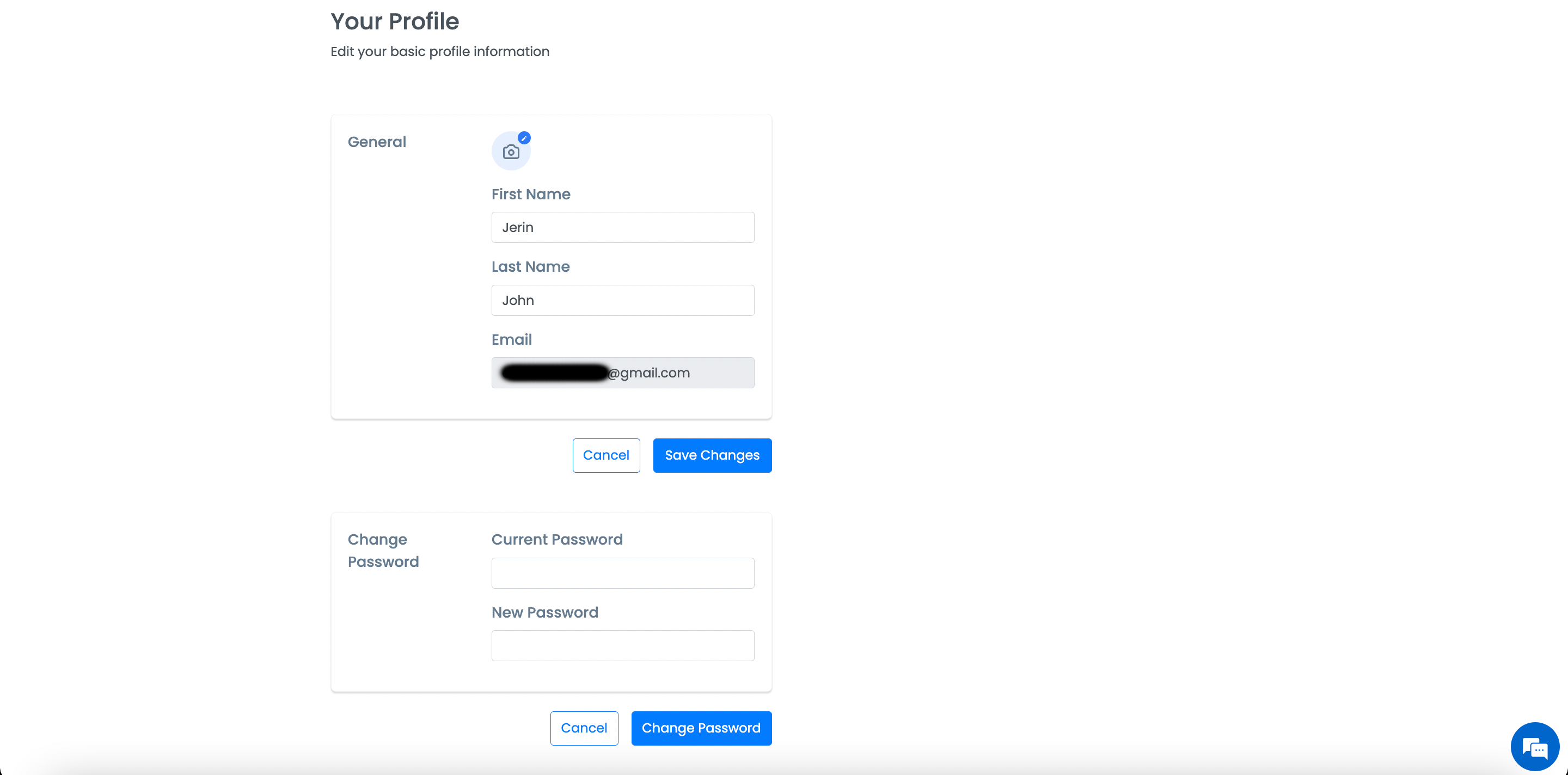Click the Email label text
The height and width of the screenshot is (775, 1568).
[511, 340]
